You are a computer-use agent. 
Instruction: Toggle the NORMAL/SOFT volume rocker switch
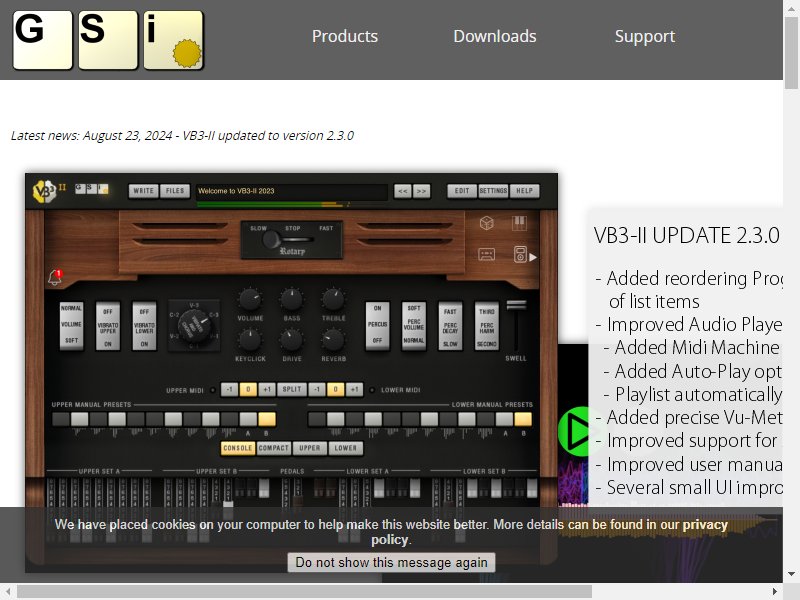(71, 325)
